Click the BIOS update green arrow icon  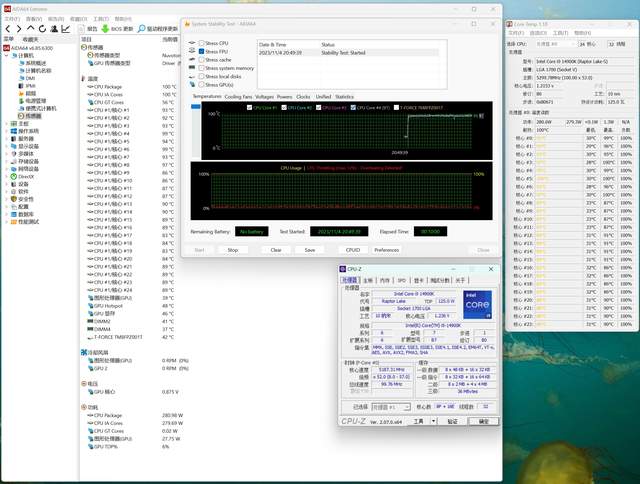(x=103, y=29)
